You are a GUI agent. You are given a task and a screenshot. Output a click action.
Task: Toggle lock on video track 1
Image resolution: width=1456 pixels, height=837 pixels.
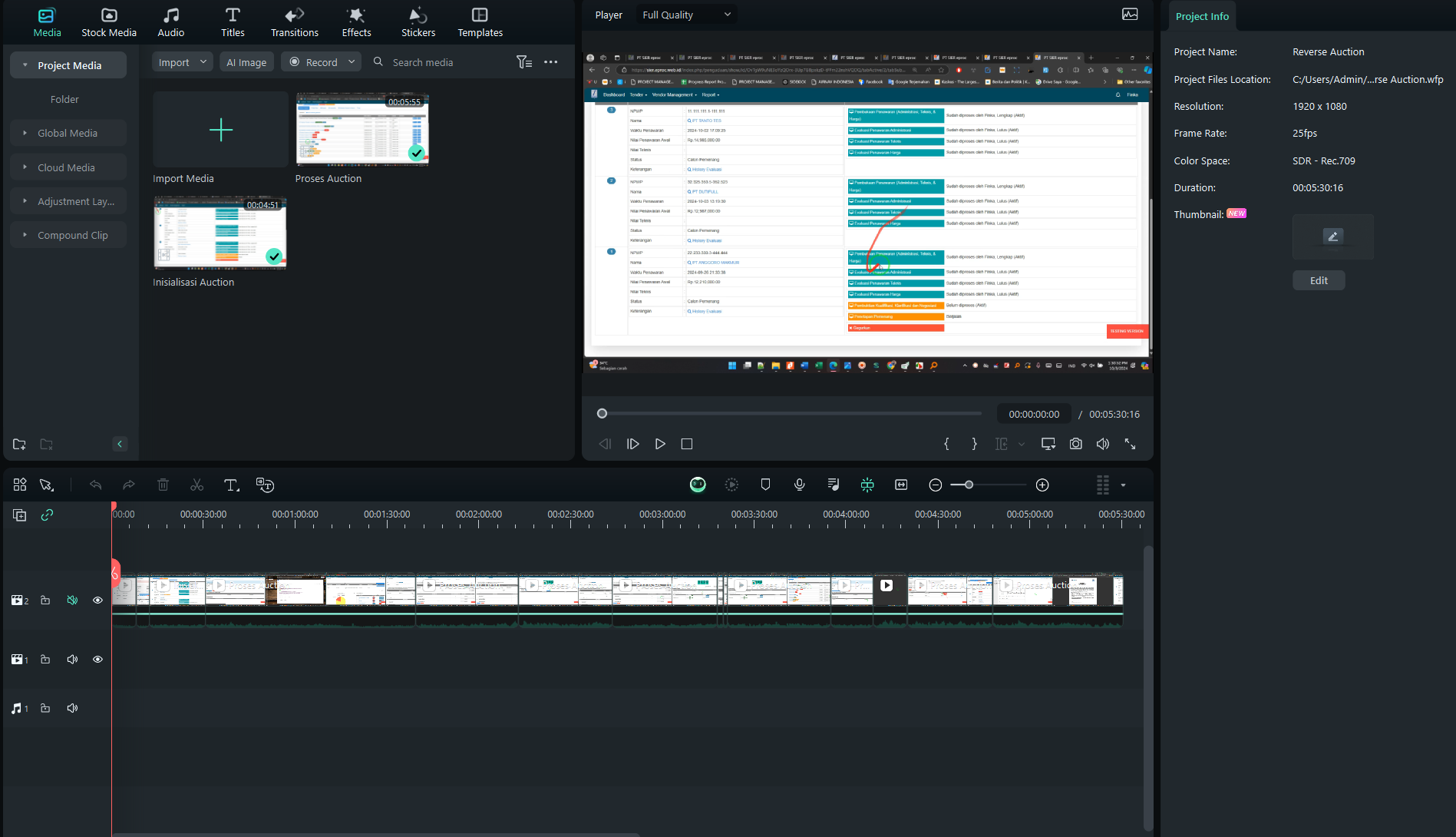[x=45, y=660]
